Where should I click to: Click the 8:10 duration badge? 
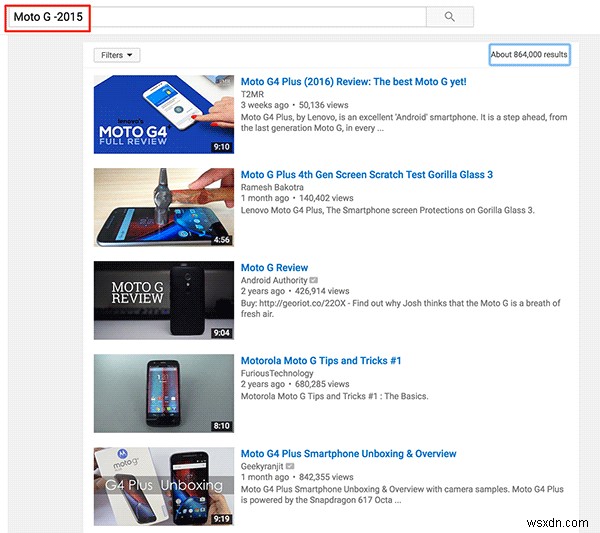tap(222, 426)
